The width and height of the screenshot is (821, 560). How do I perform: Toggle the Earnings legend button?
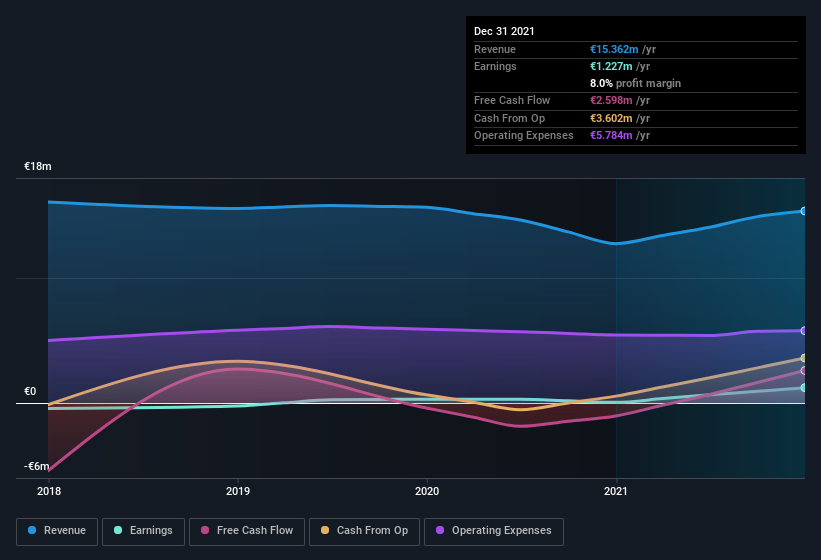(x=143, y=531)
